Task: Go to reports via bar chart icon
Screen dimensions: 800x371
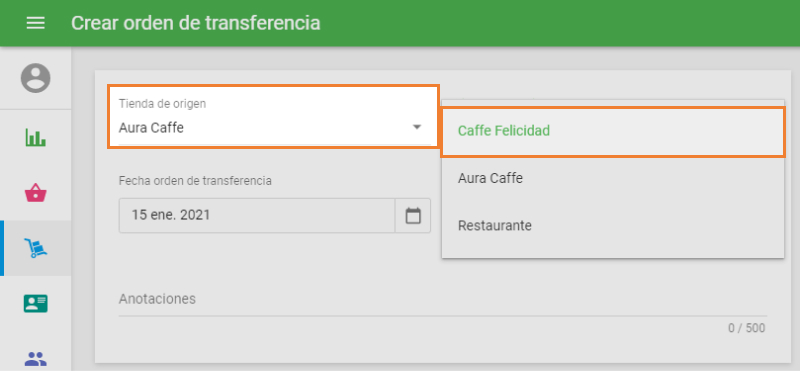Action: point(35,137)
